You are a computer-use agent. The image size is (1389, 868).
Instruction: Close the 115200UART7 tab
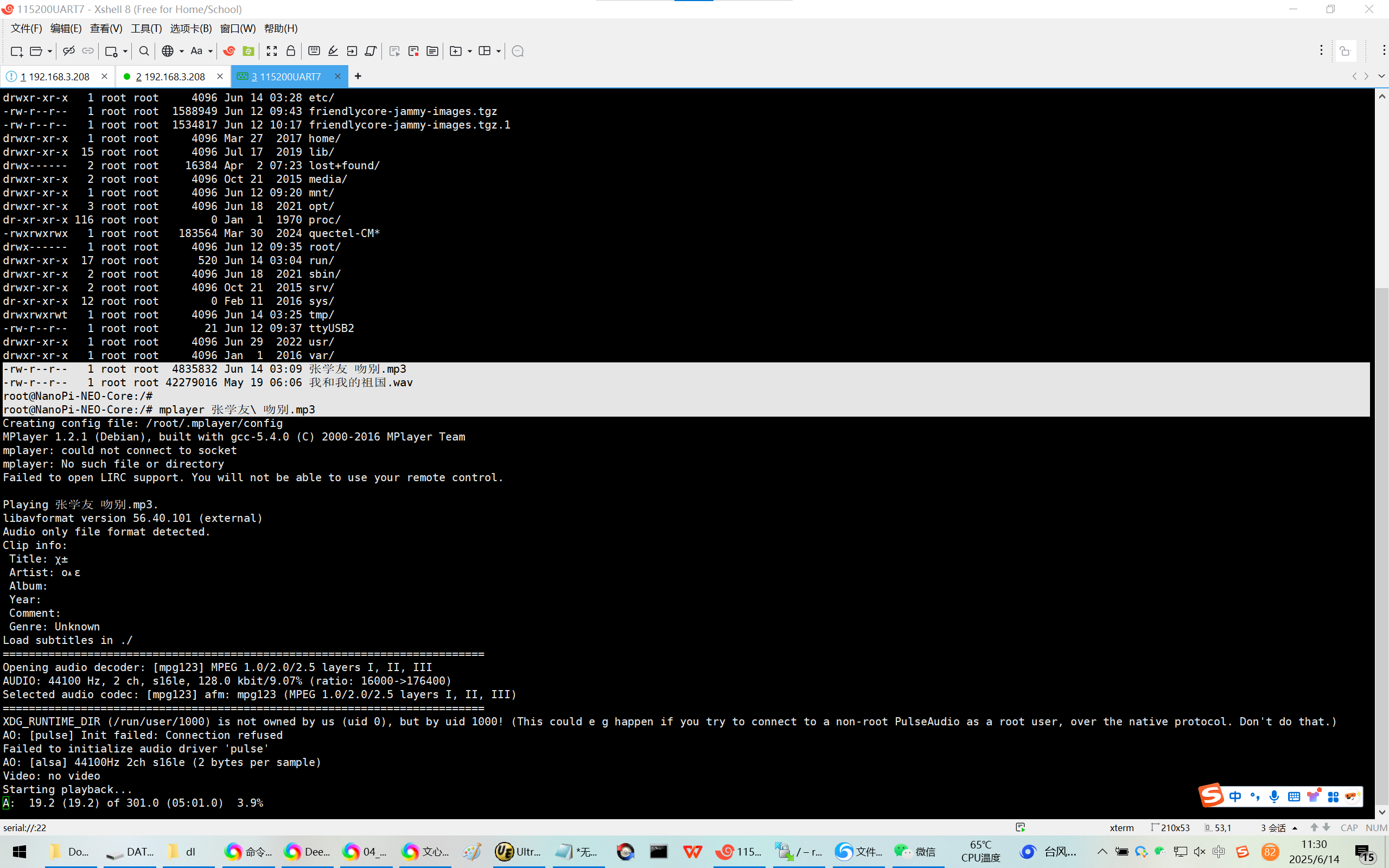tap(337, 76)
